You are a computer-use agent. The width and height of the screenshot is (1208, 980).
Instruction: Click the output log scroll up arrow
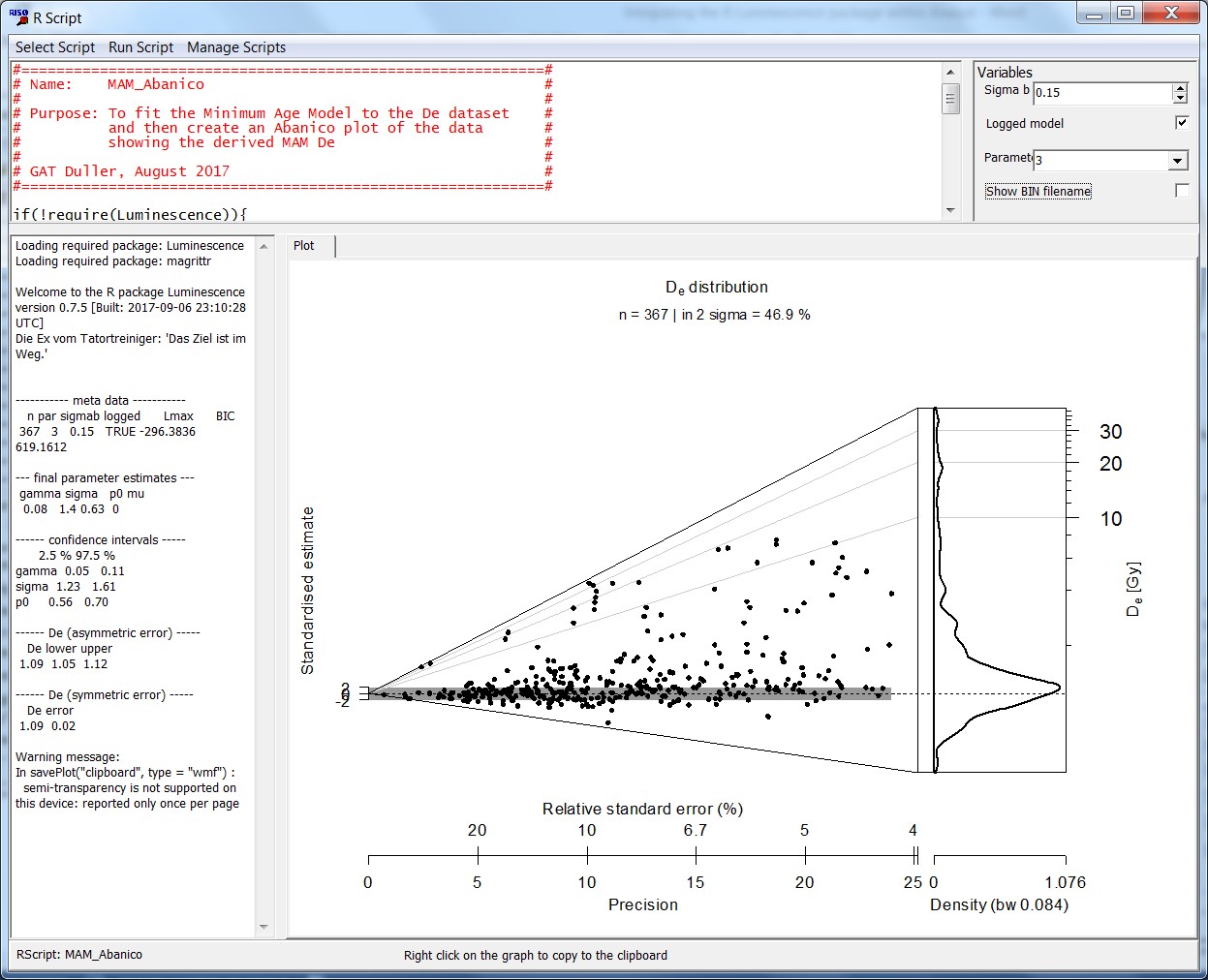click(x=263, y=247)
